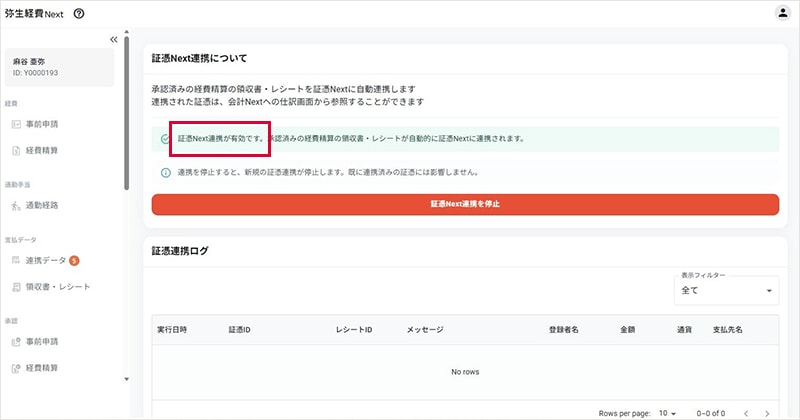
Task: Click the sidebar scroll down arrow
Action: point(127,379)
